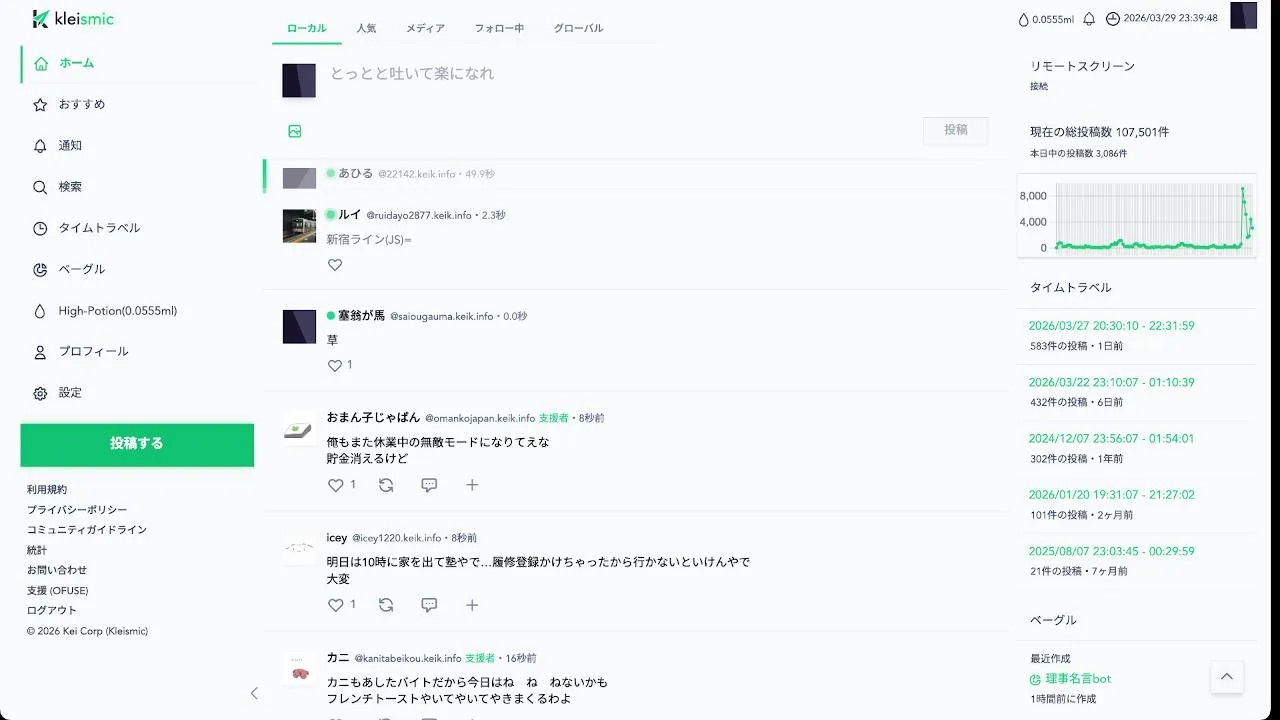Toggle like on 塞翁が馬's post
Screen dimensions: 1280x720
tap(335, 366)
